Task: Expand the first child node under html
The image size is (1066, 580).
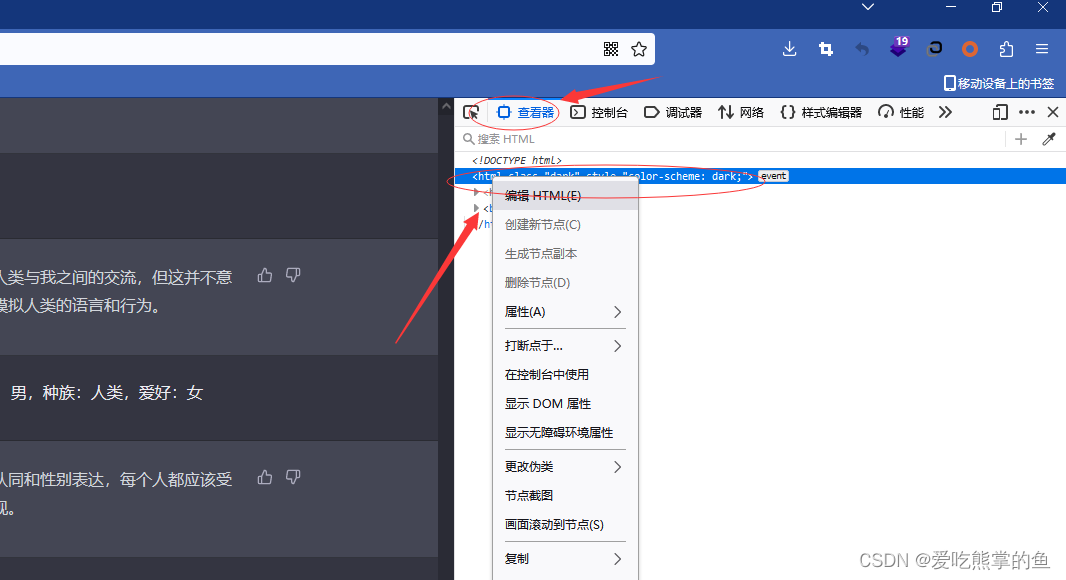Action: tap(477, 192)
